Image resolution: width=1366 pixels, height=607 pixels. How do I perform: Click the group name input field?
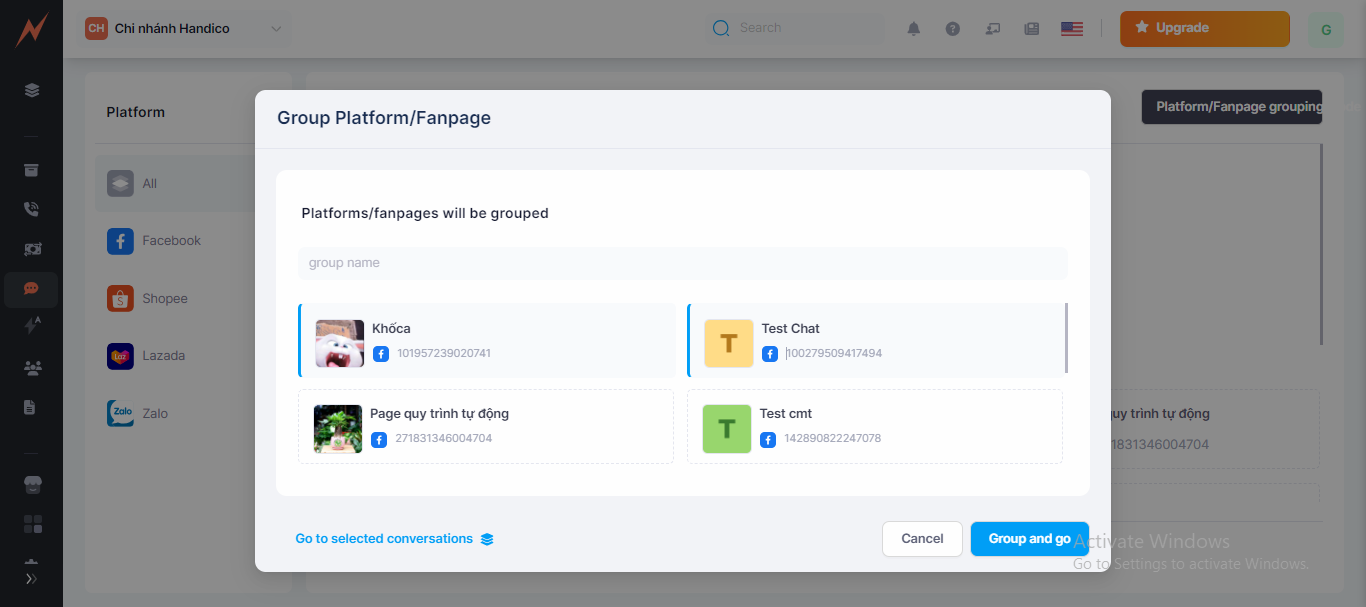point(682,263)
